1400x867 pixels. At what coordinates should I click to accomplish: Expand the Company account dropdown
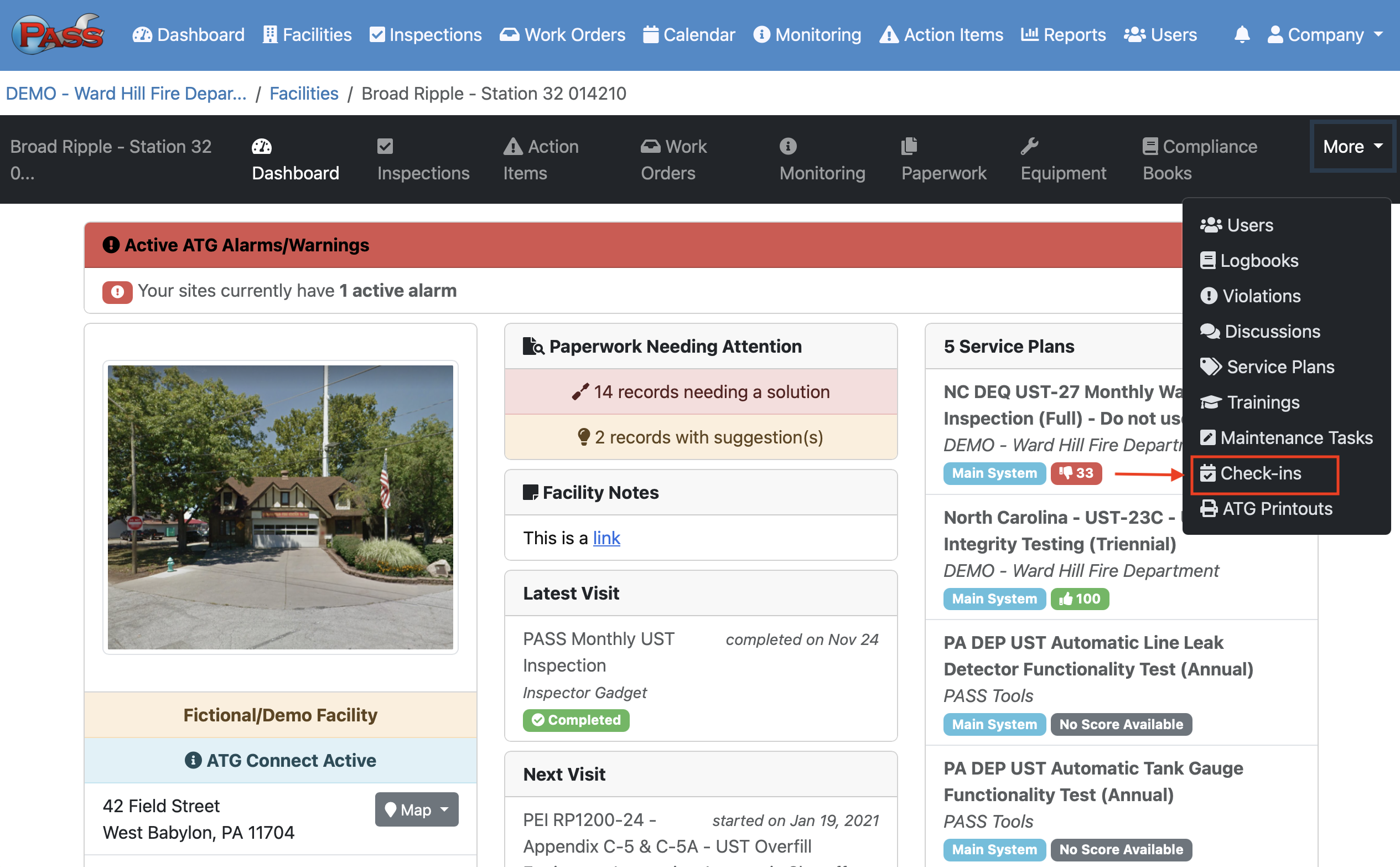[1324, 35]
